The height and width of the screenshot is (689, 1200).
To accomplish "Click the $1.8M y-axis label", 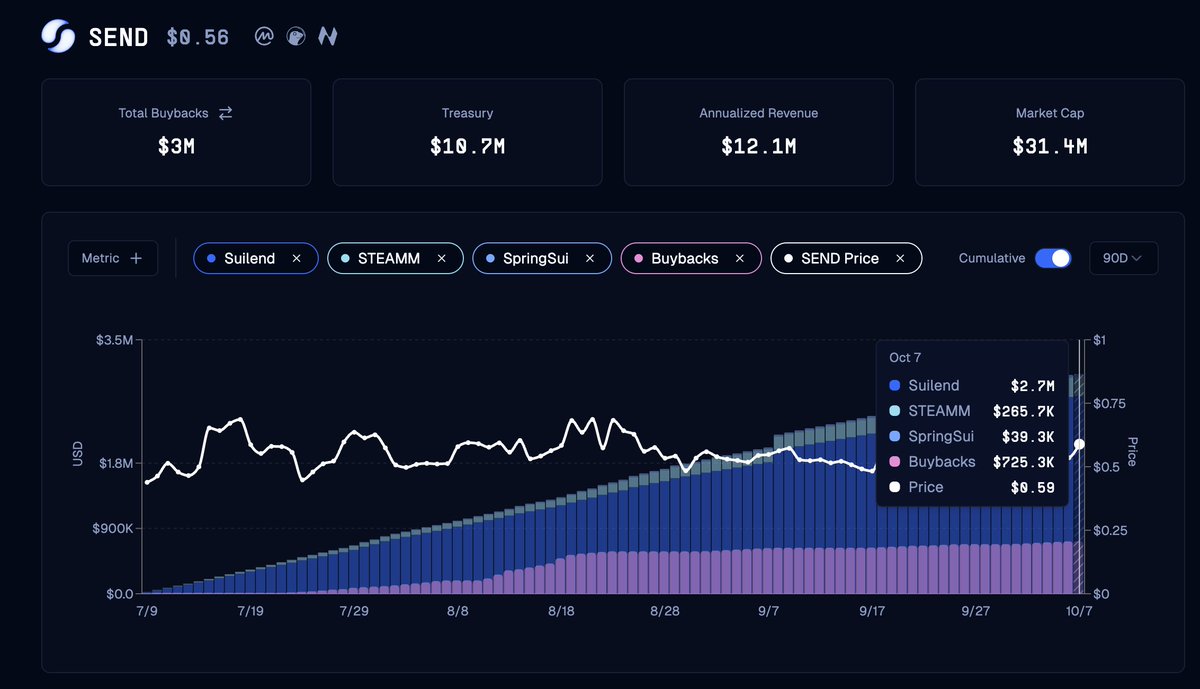I will click(x=113, y=463).
